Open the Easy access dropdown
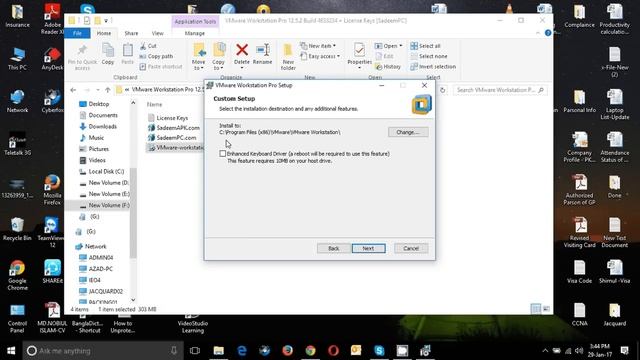The width and height of the screenshot is (640, 360). [320, 56]
